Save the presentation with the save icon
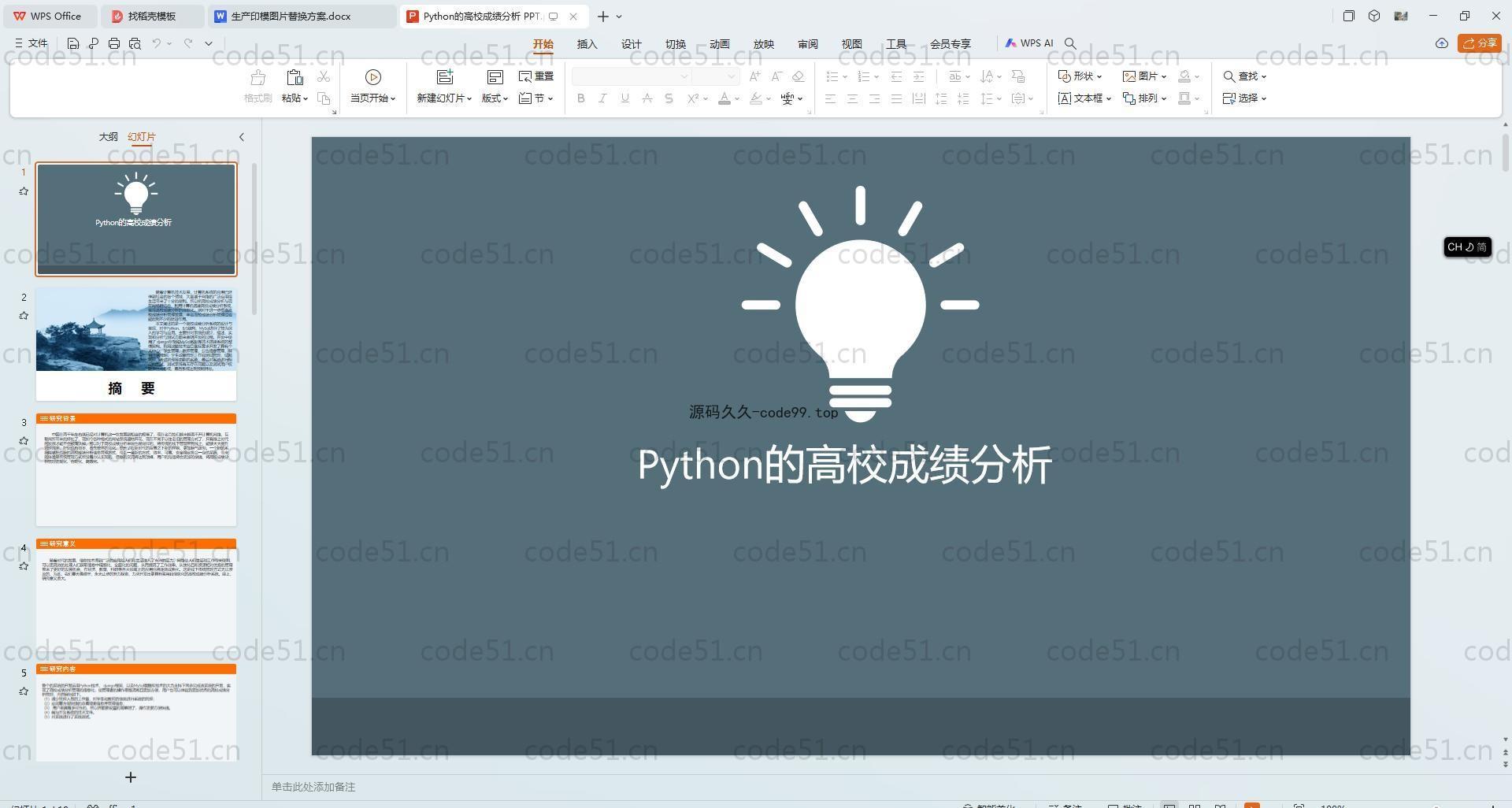 73,43
